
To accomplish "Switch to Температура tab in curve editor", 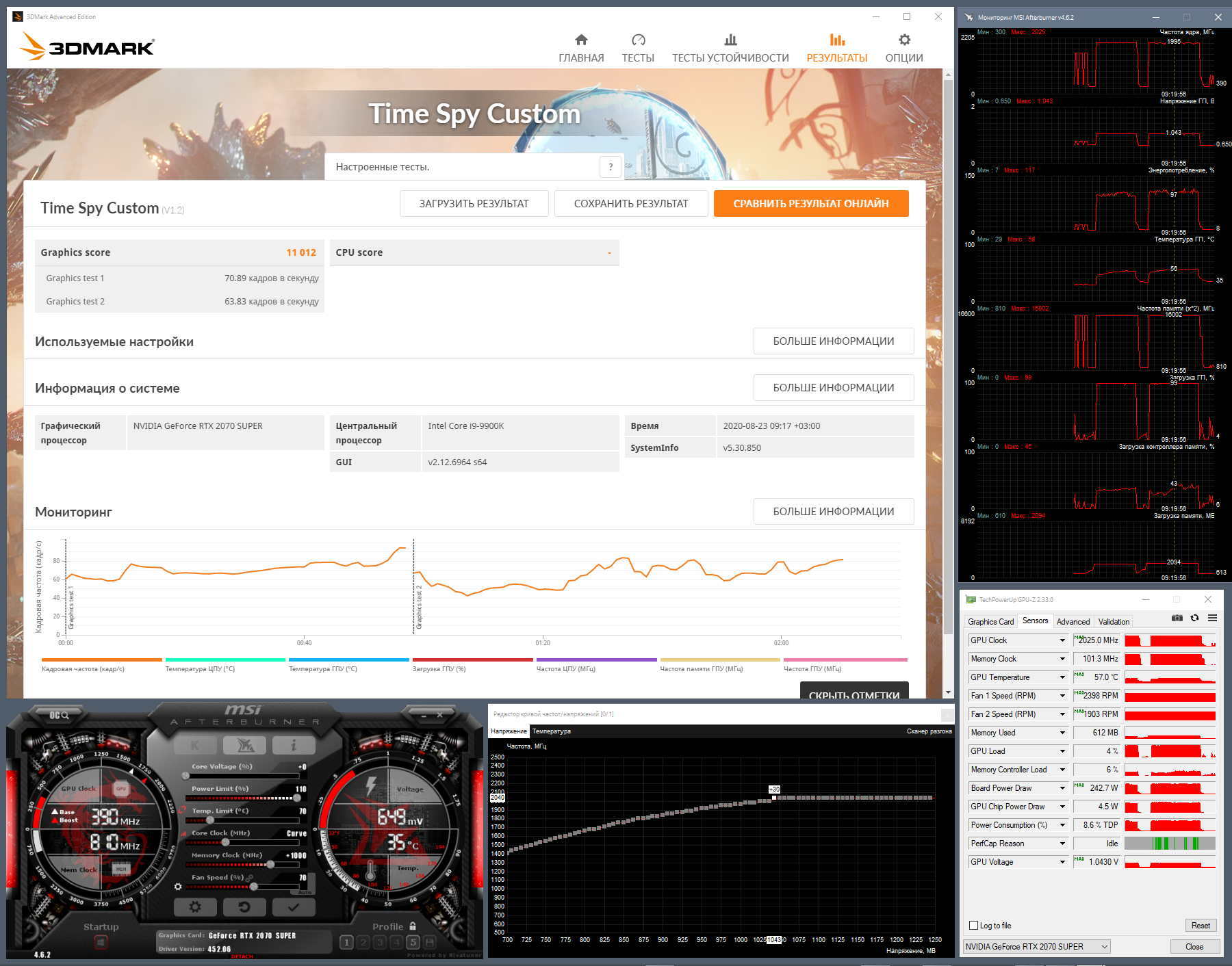I will (x=551, y=731).
